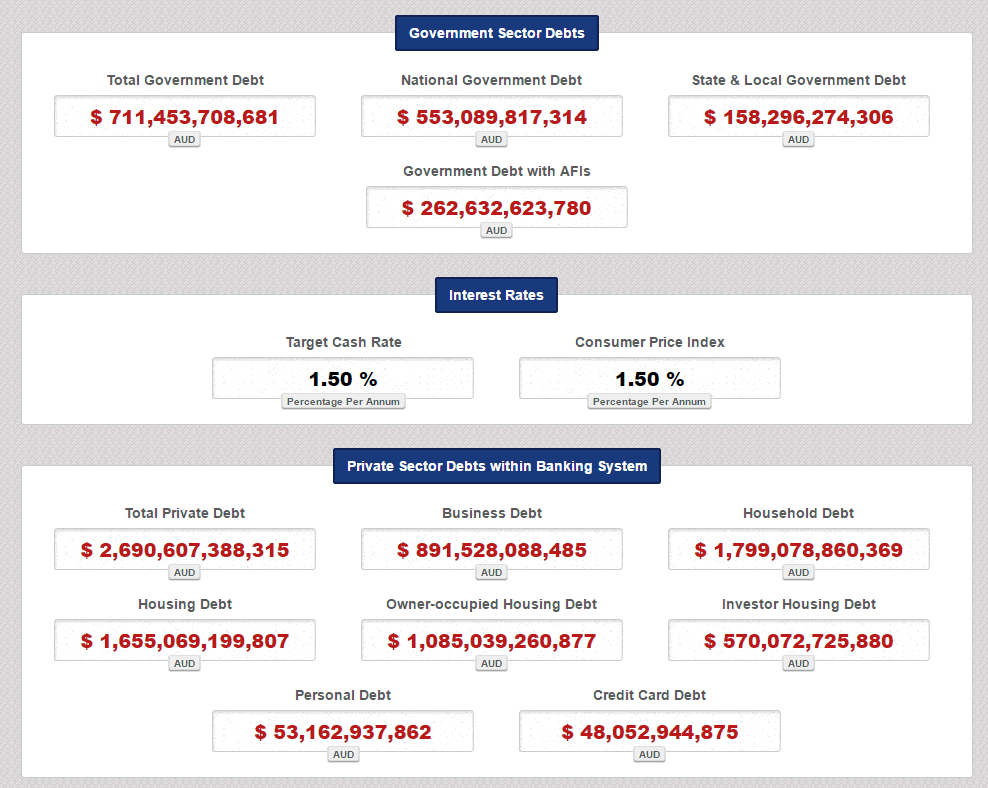
Task: Click the Investor Housing Debt counter
Action: 798,641
